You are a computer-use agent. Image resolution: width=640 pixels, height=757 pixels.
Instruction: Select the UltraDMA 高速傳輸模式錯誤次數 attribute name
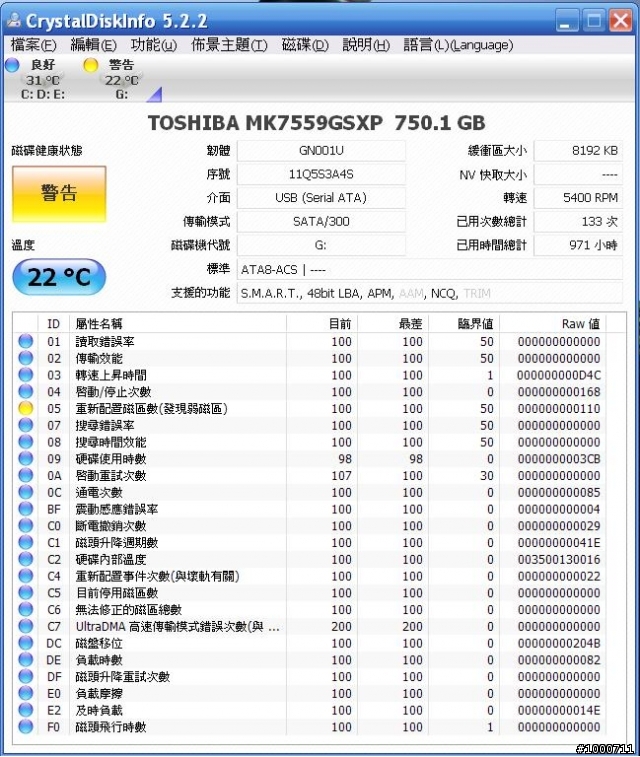pos(178,626)
